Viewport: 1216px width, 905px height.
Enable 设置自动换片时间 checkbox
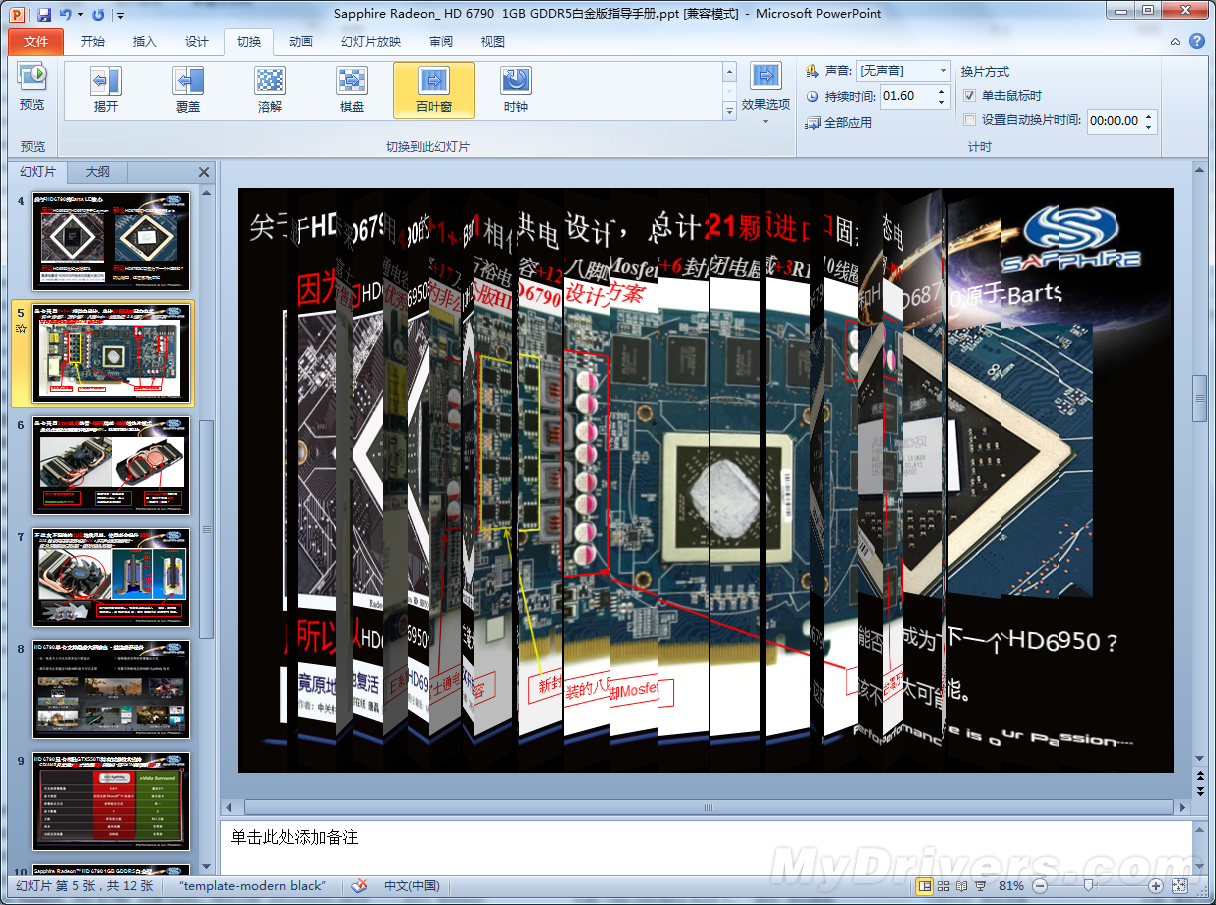(x=969, y=120)
